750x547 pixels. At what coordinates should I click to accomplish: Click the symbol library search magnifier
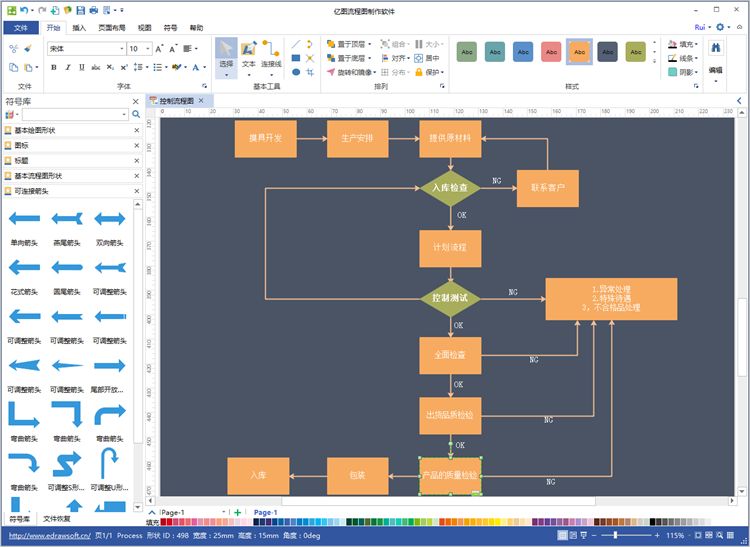click(136, 114)
